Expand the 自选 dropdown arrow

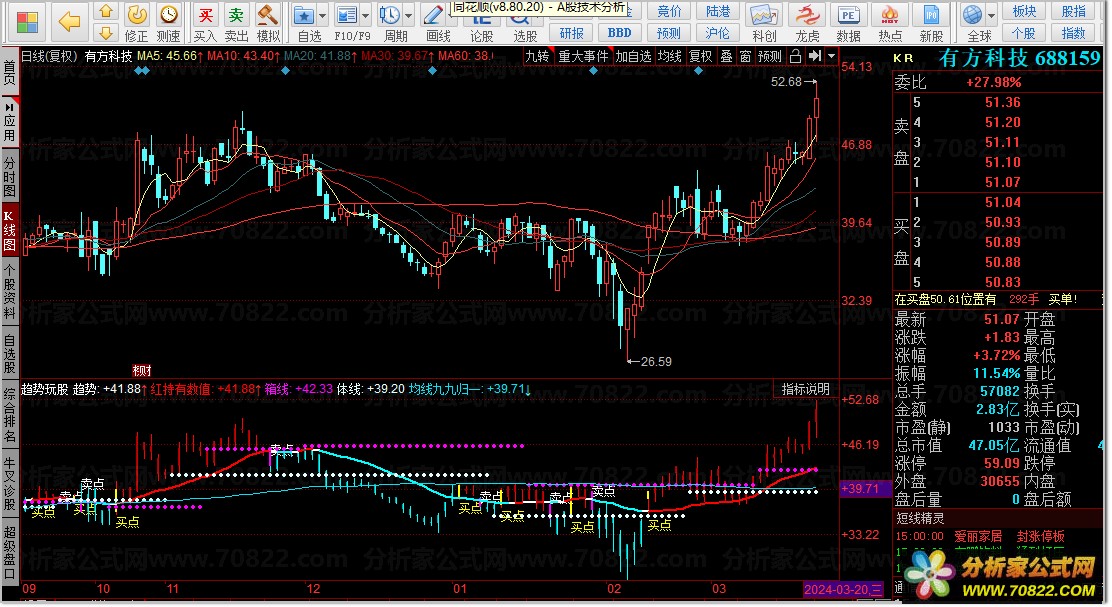pyautogui.click(x=323, y=16)
